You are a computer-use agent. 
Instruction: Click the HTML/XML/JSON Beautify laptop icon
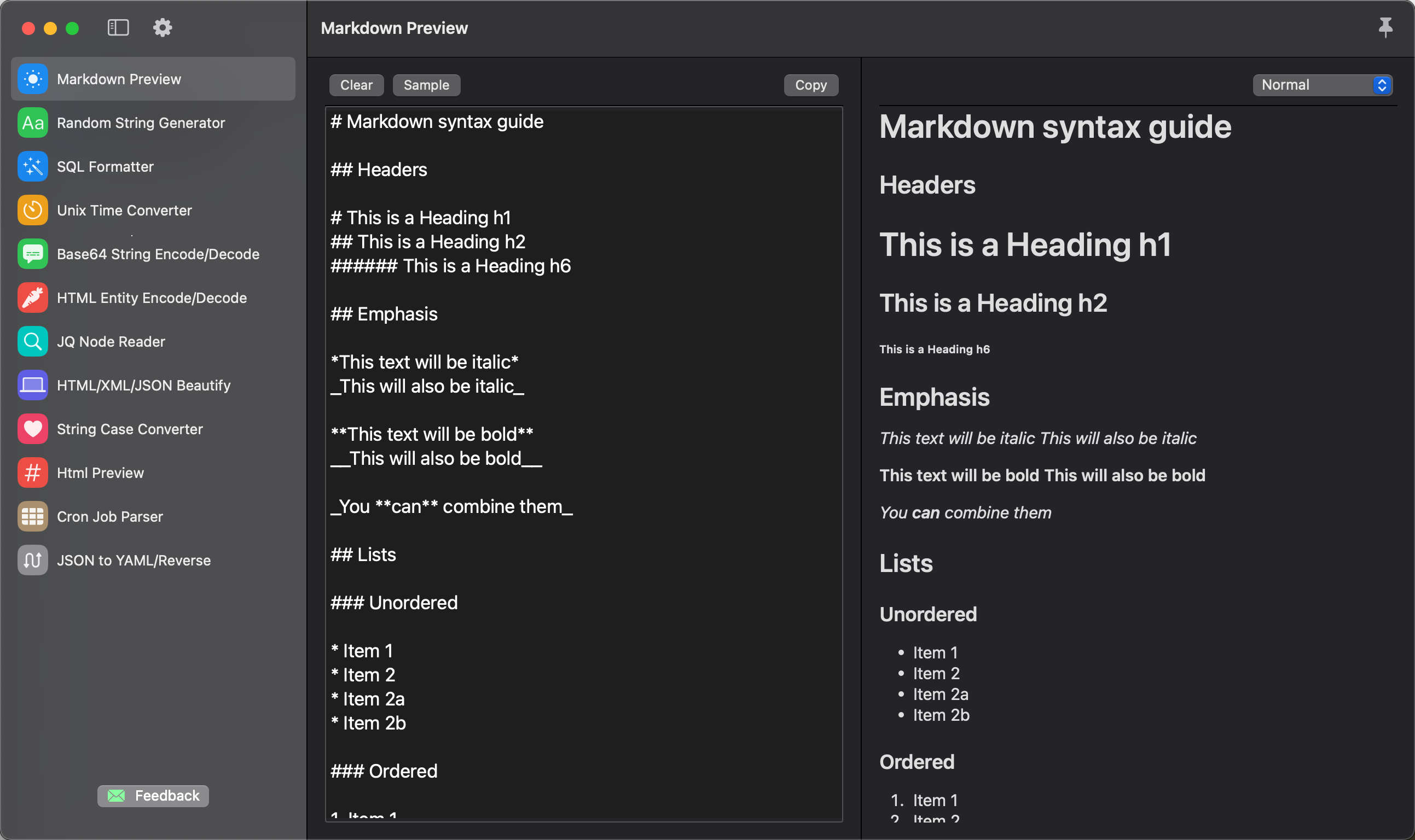[x=33, y=386]
